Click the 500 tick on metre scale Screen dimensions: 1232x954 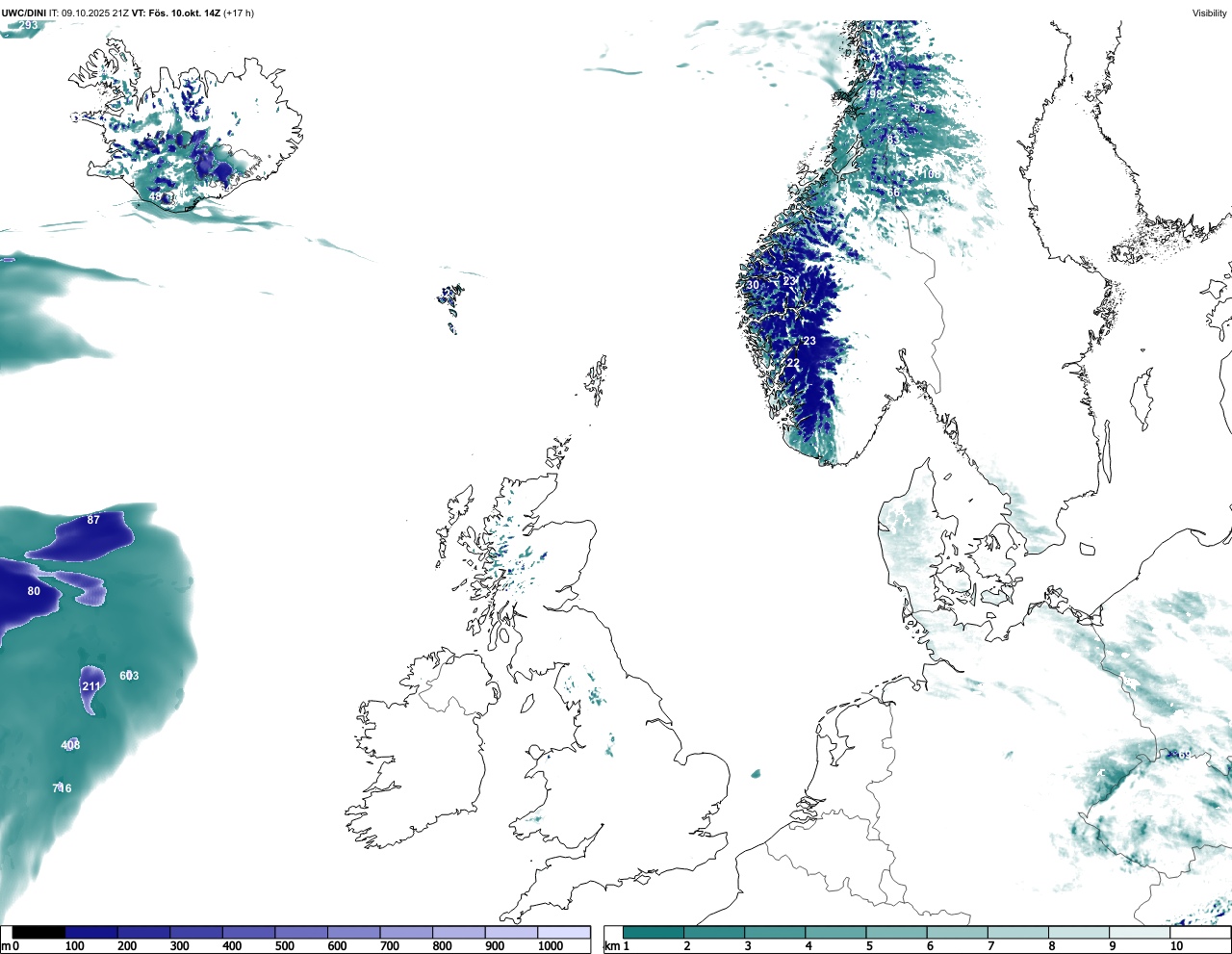284,946
